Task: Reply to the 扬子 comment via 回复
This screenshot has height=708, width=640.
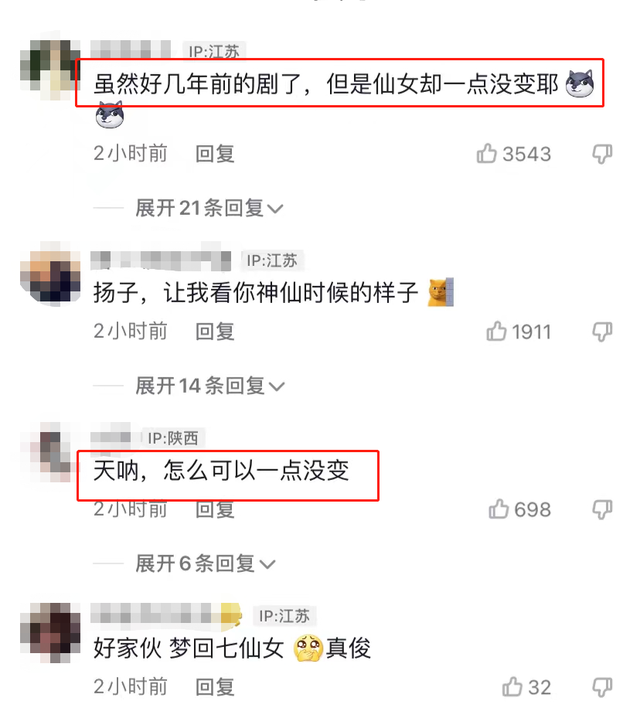Action: pos(215,332)
